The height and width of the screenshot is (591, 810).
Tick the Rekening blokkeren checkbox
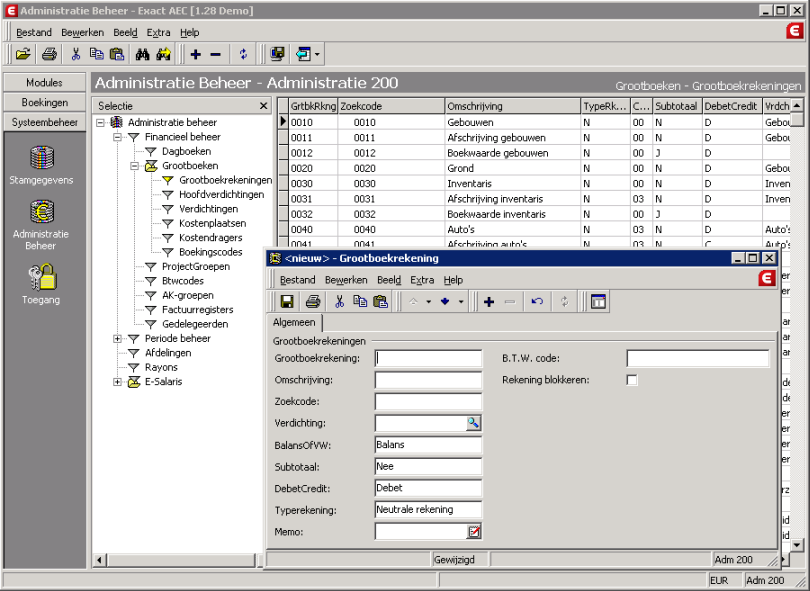pyautogui.click(x=632, y=380)
